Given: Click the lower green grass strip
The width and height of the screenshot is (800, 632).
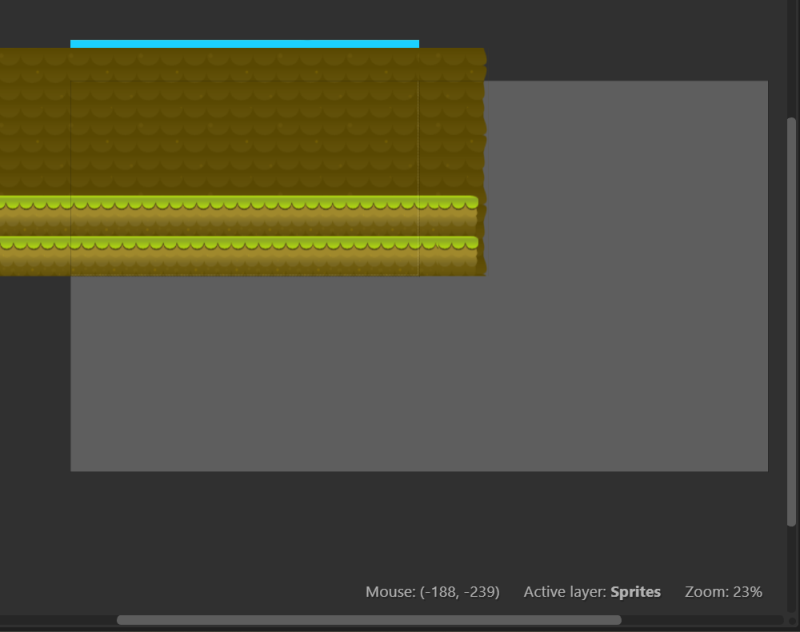Looking at the screenshot, I should point(239,243).
